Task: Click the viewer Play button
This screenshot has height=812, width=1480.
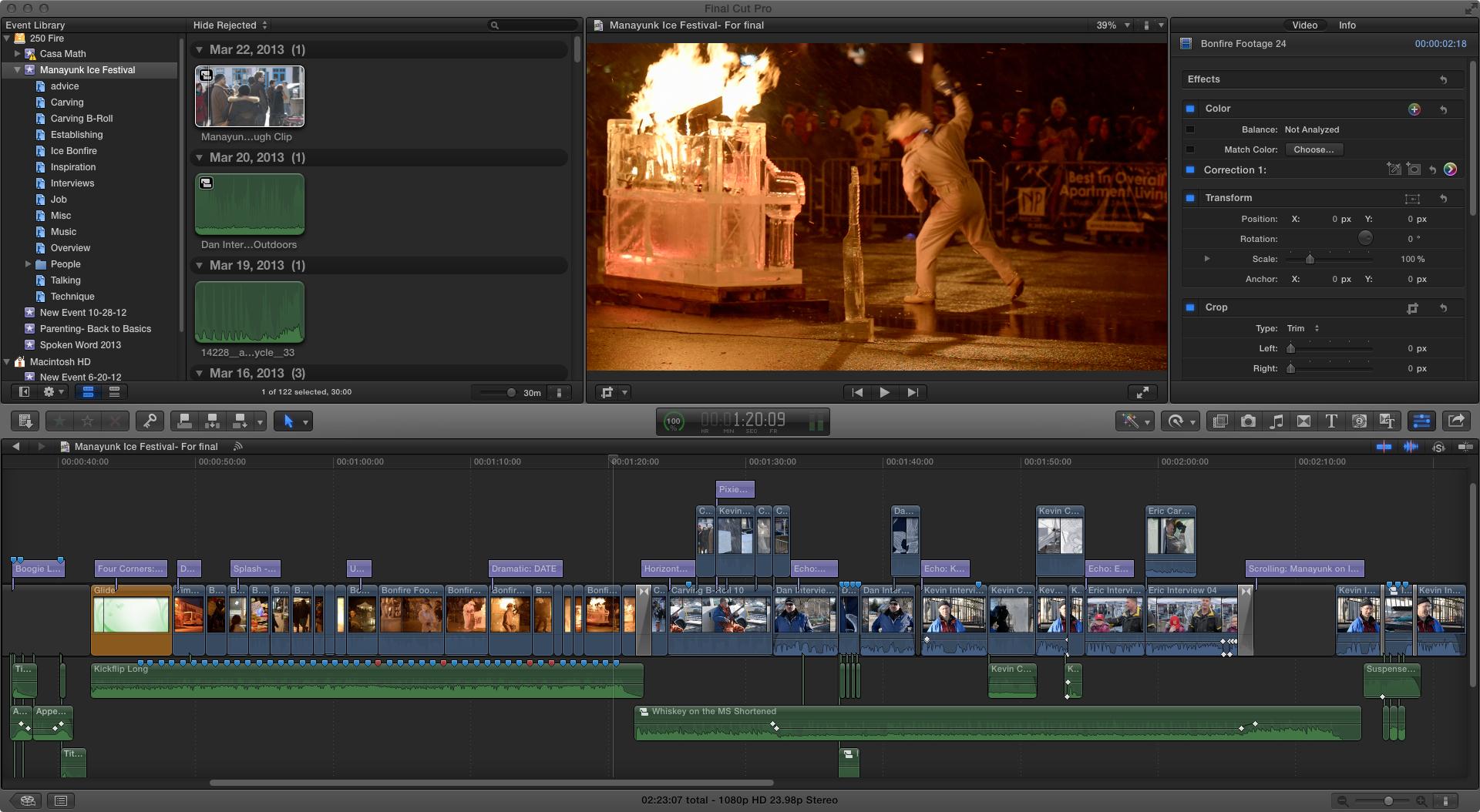Action: (884, 392)
